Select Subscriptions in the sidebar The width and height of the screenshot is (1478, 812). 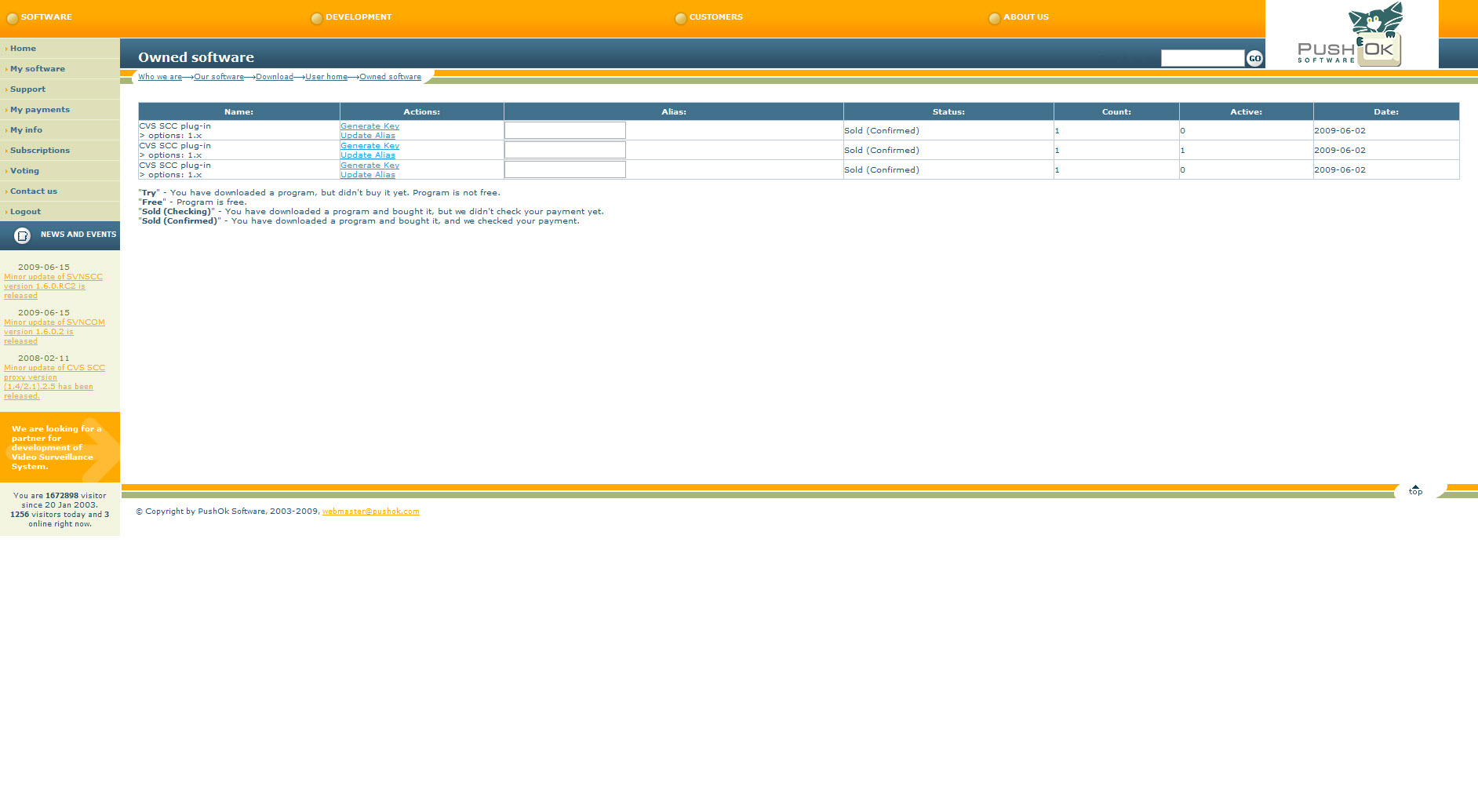click(39, 151)
